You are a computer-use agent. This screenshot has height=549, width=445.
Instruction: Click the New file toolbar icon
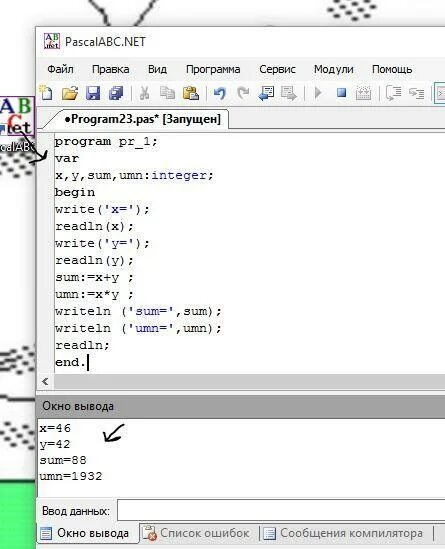[x=46, y=93]
